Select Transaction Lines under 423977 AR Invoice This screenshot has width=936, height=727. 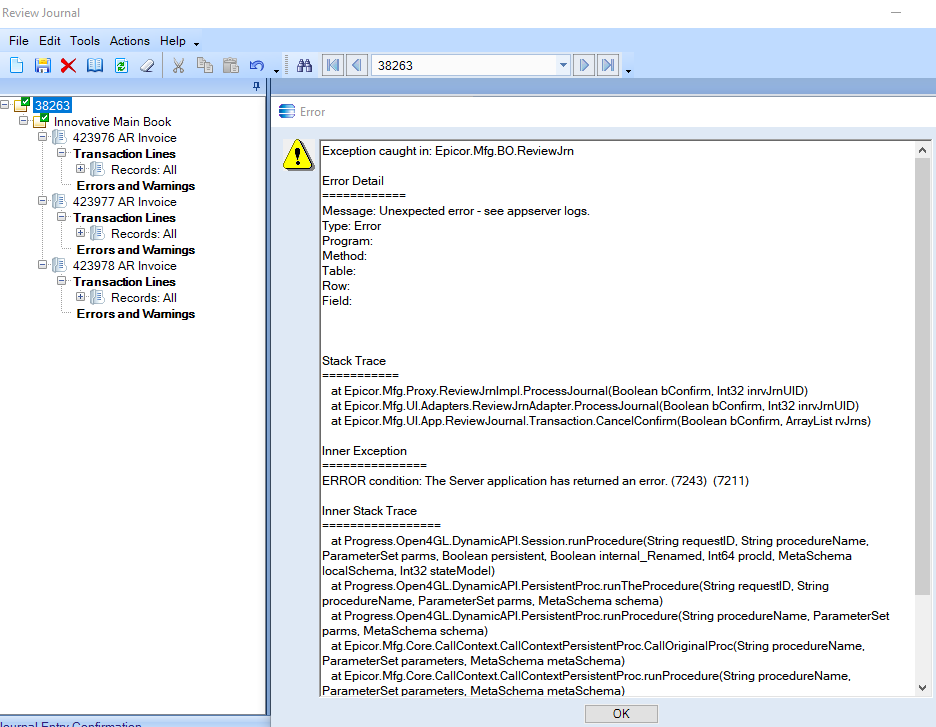click(124, 217)
